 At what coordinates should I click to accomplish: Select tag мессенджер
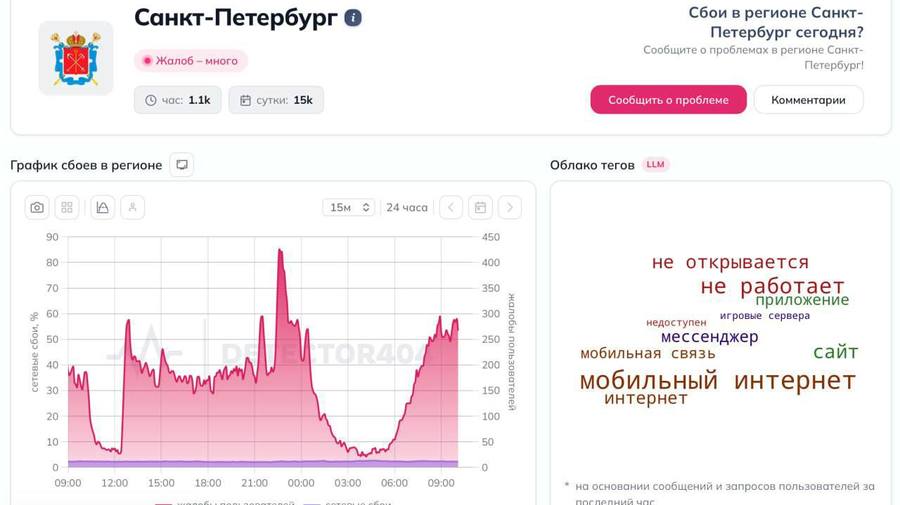(x=709, y=337)
